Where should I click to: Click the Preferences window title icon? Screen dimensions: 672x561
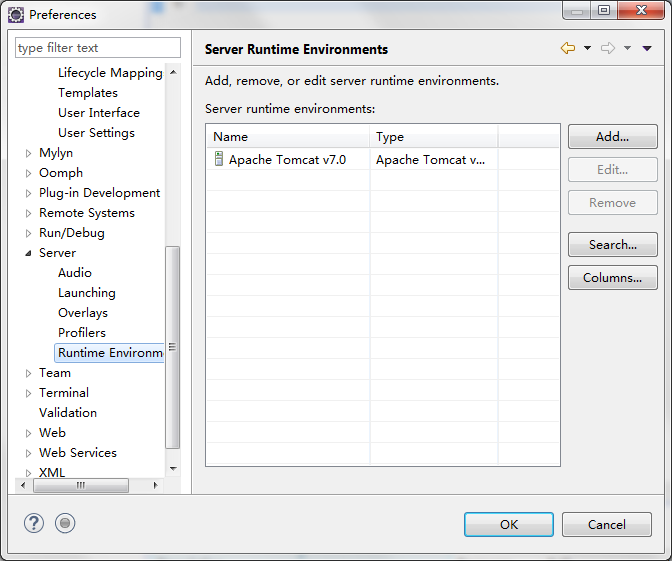(16, 15)
